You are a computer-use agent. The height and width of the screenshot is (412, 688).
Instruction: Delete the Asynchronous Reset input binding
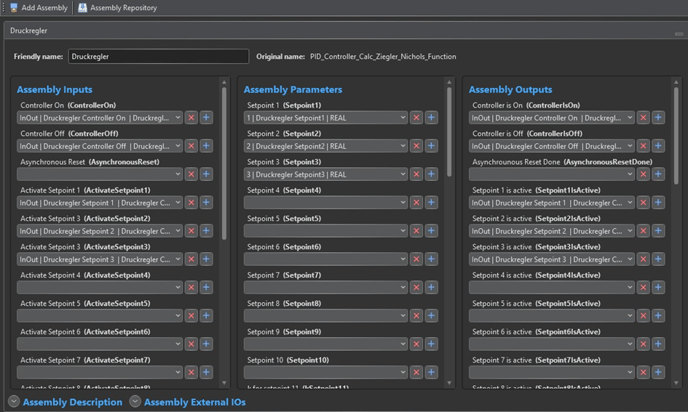191,174
